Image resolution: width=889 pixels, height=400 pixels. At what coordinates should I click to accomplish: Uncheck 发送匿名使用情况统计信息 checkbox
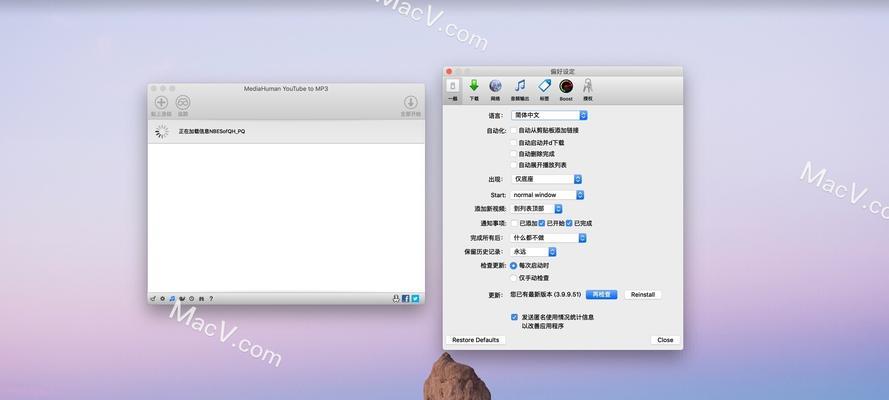tap(514, 317)
